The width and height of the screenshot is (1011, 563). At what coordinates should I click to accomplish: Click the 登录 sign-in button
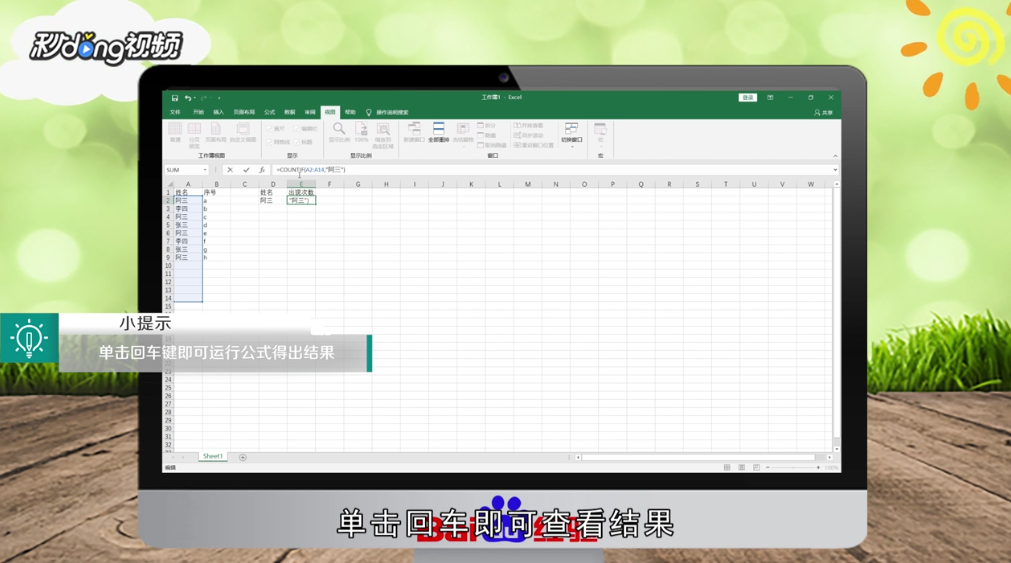tap(747, 97)
